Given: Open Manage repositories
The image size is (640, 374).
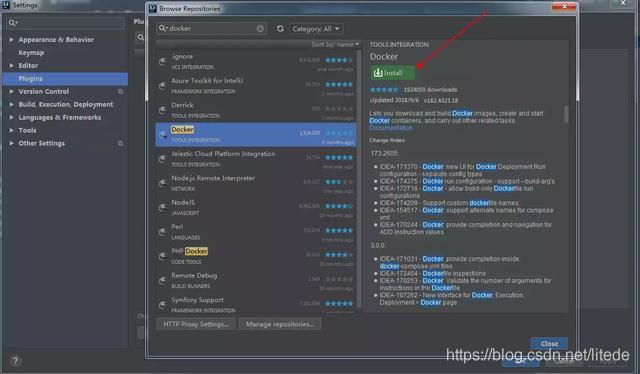Looking at the screenshot, I should click(x=280, y=324).
